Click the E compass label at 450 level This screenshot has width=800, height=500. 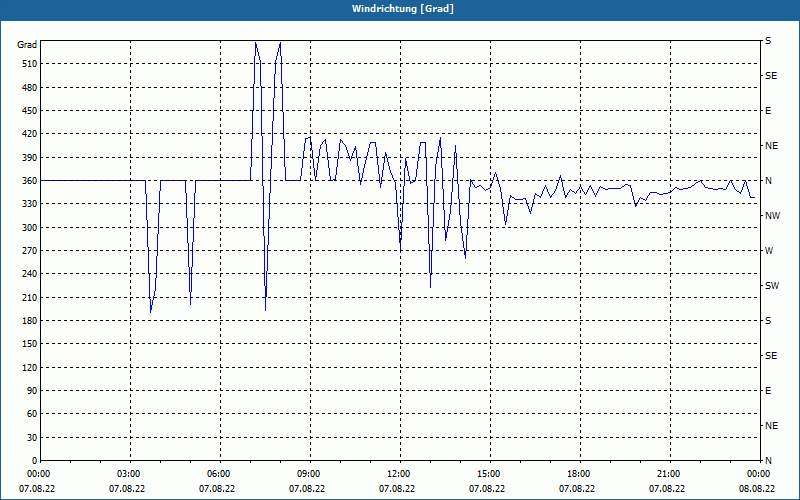768,111
